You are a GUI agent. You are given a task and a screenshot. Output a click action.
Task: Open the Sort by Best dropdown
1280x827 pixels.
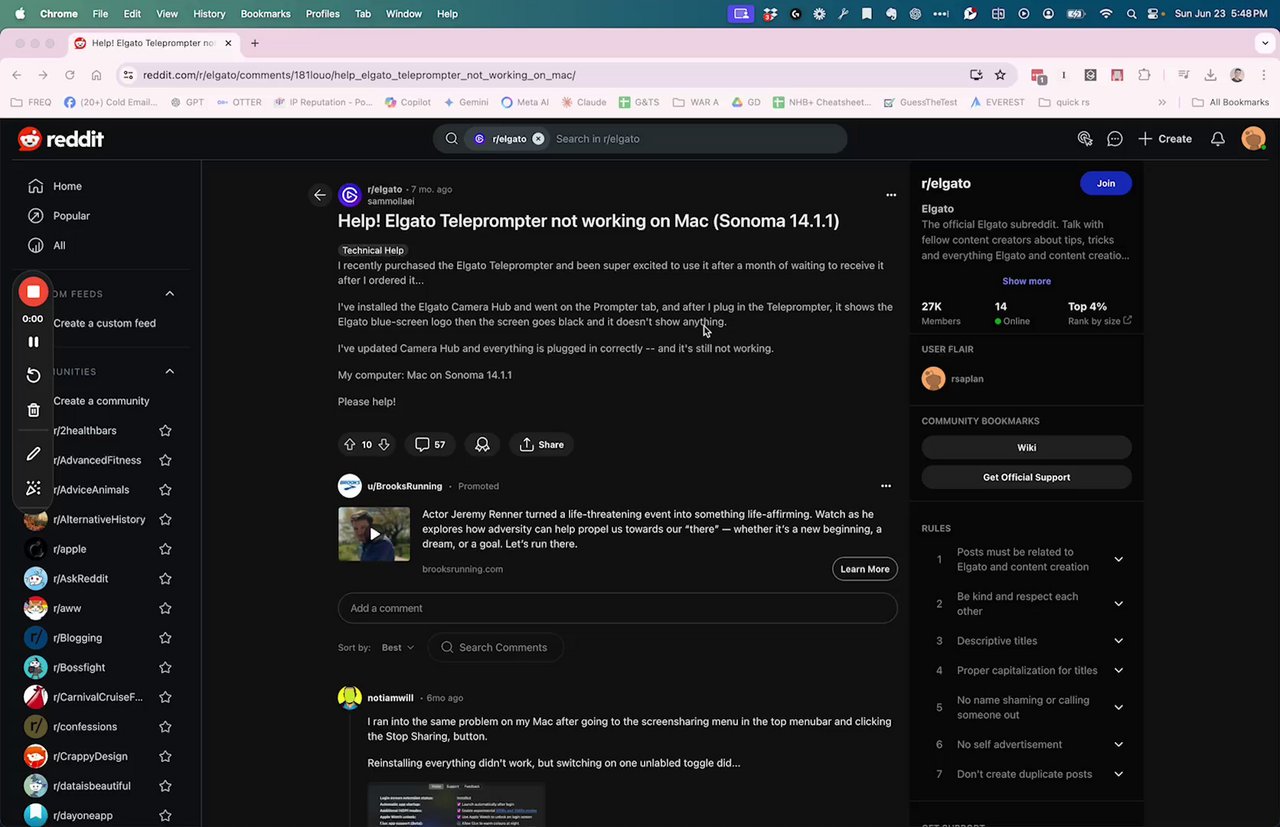(397, 647)
